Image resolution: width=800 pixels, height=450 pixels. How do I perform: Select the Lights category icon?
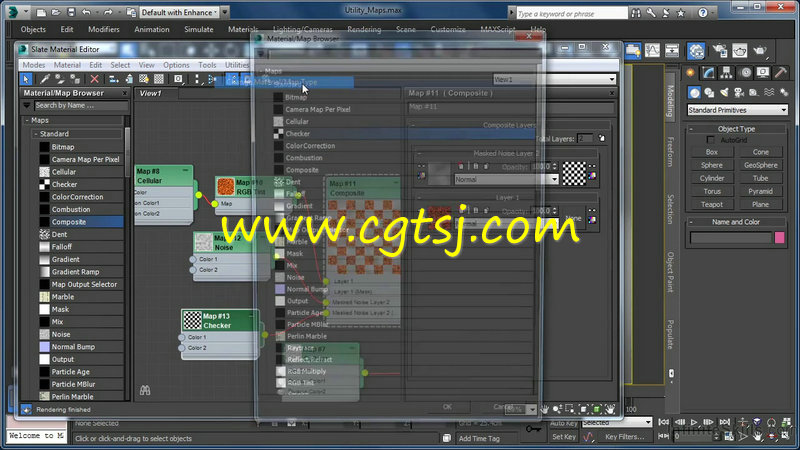724,92
